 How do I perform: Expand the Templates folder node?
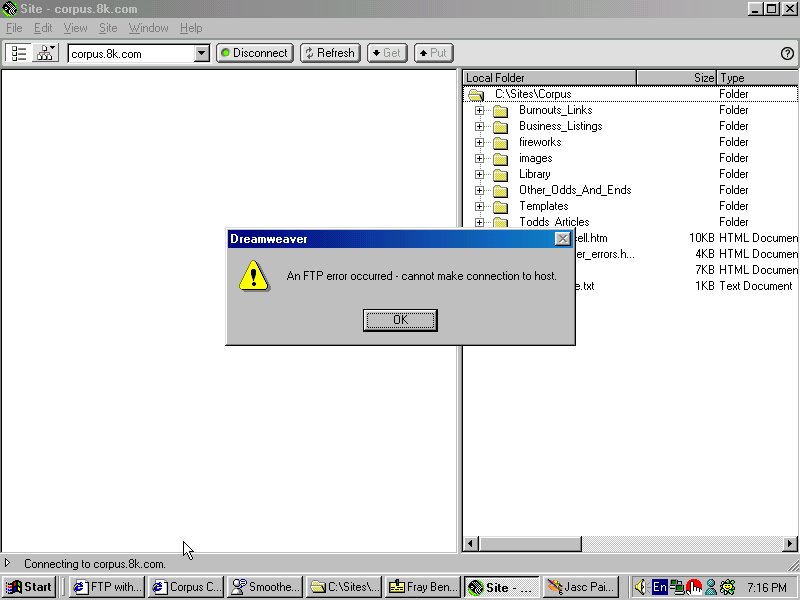click(x=479, y=206)
